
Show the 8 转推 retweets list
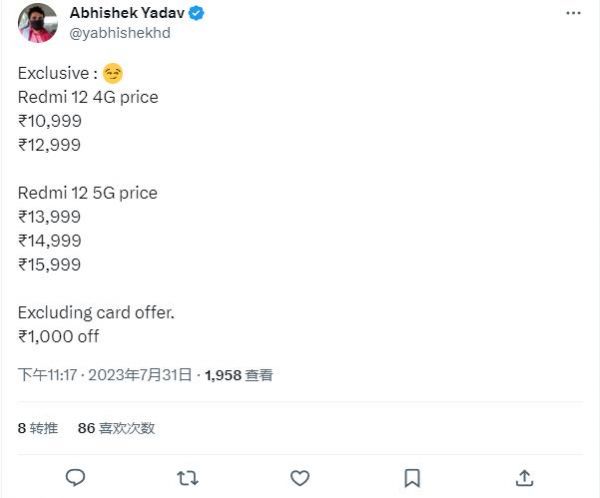(x=37, y=428)
